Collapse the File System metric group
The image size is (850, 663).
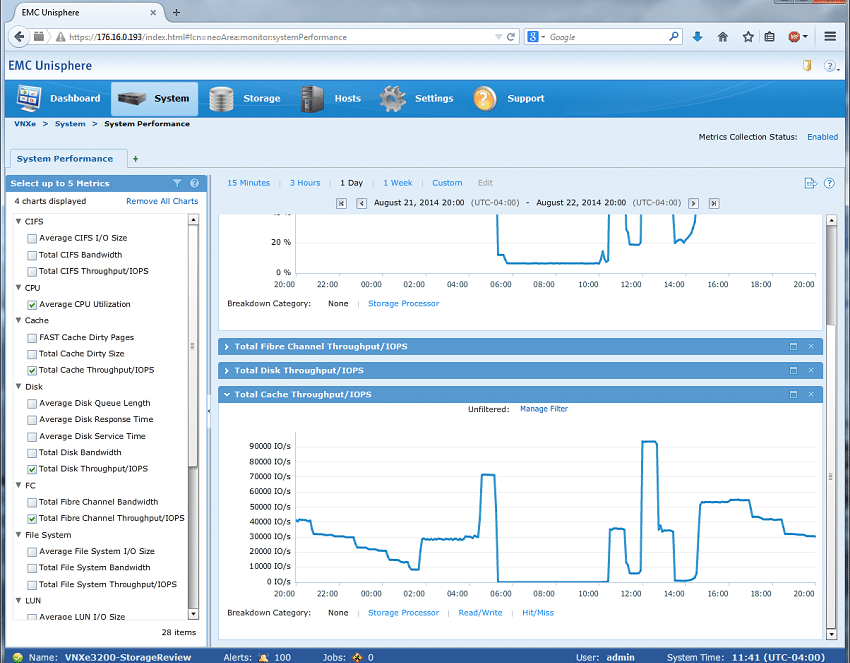point(18,535)
